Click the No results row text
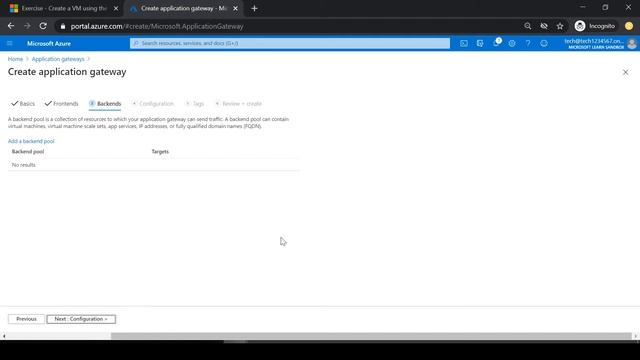Image resolution: width=640 pixels, height=360 pixels. click(x=24, y=165)
